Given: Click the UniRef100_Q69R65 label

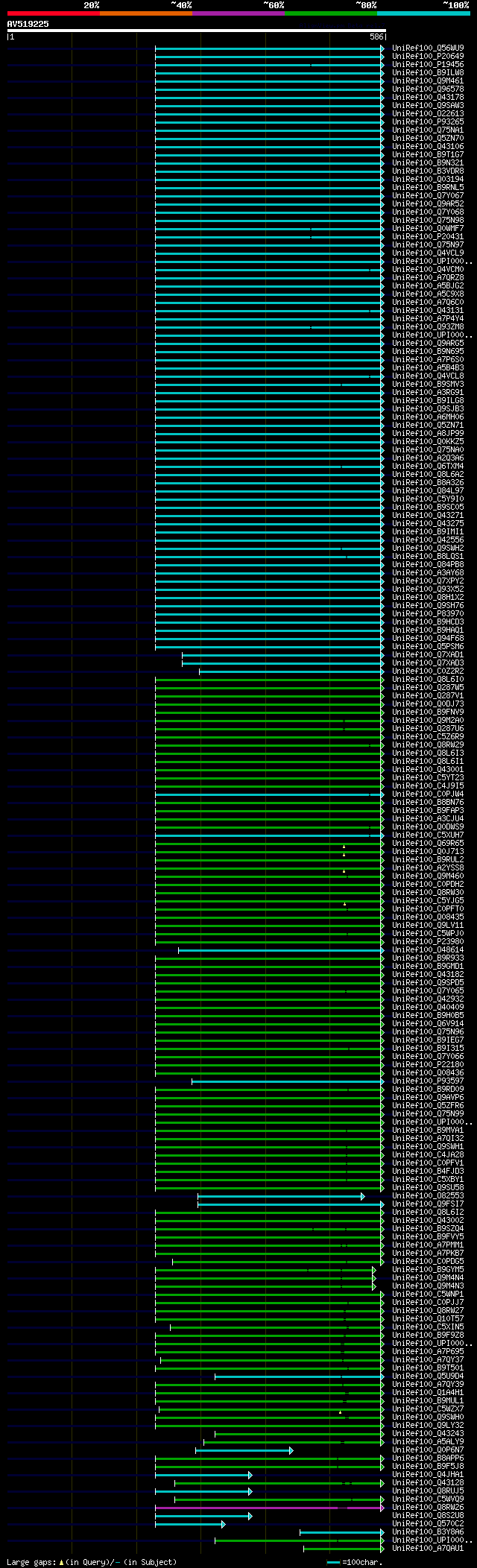Looking at the screenshot, I should point(428,843).
